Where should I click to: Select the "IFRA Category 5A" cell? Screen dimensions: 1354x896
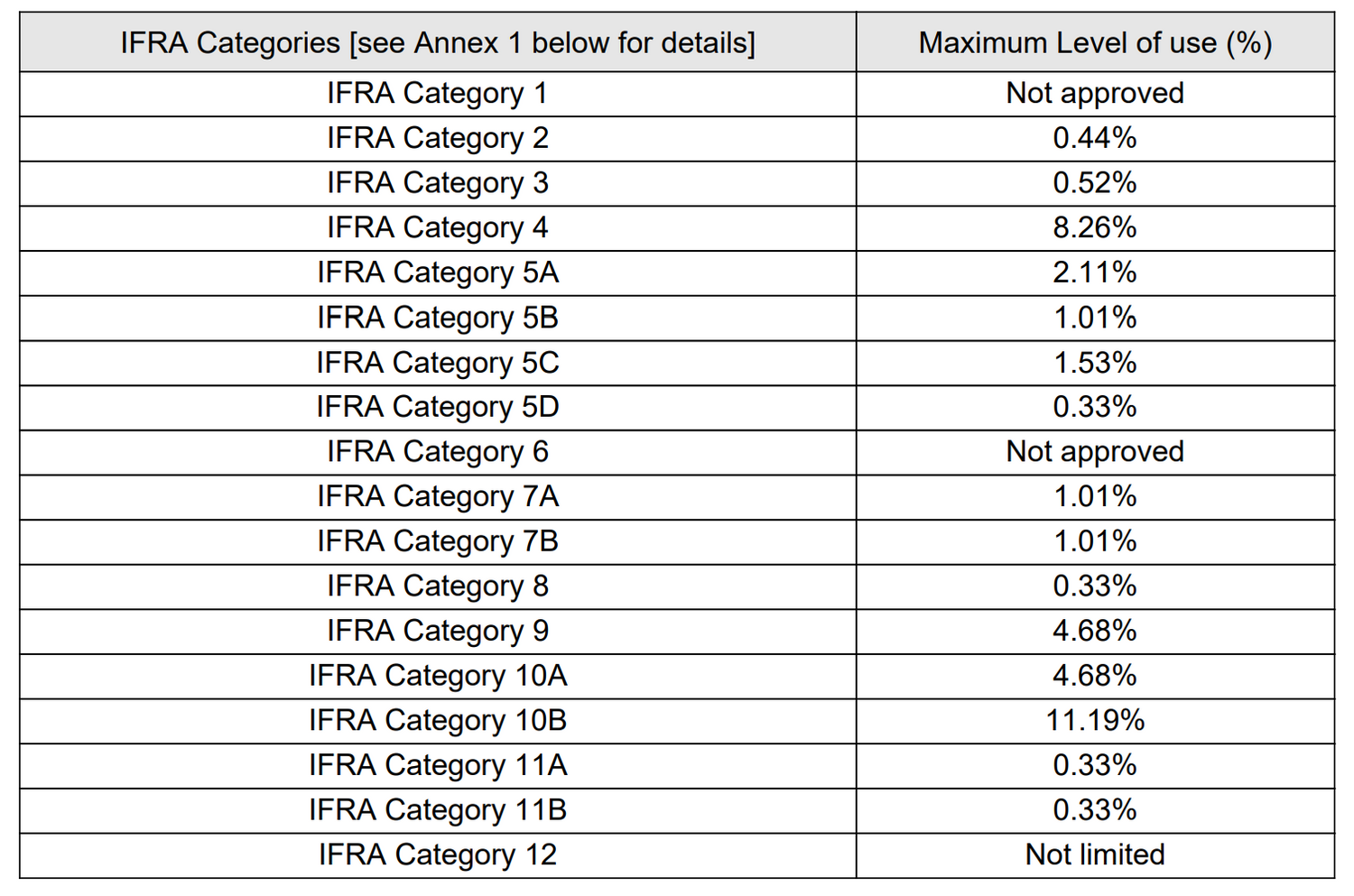438,272
